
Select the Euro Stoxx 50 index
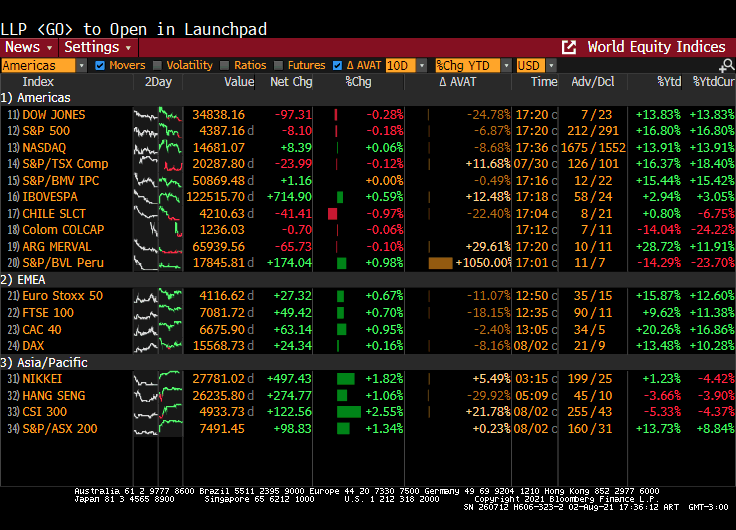(x=62, y=296)
